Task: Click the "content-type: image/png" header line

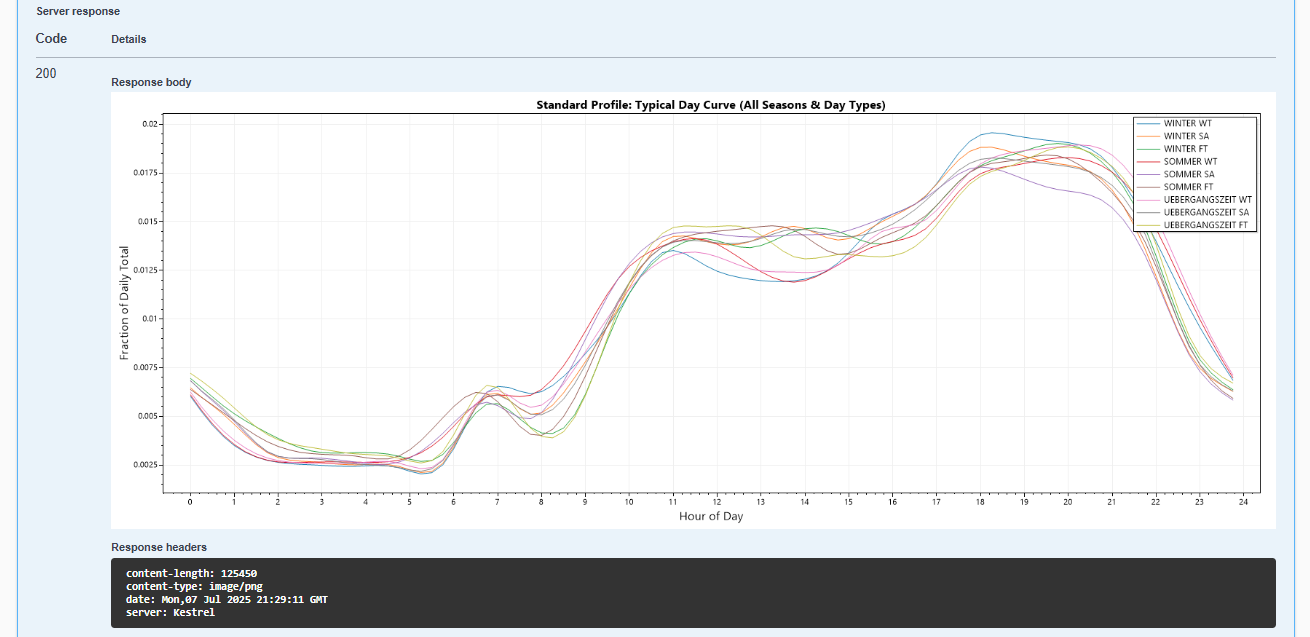Action: [x=194, y=586]
